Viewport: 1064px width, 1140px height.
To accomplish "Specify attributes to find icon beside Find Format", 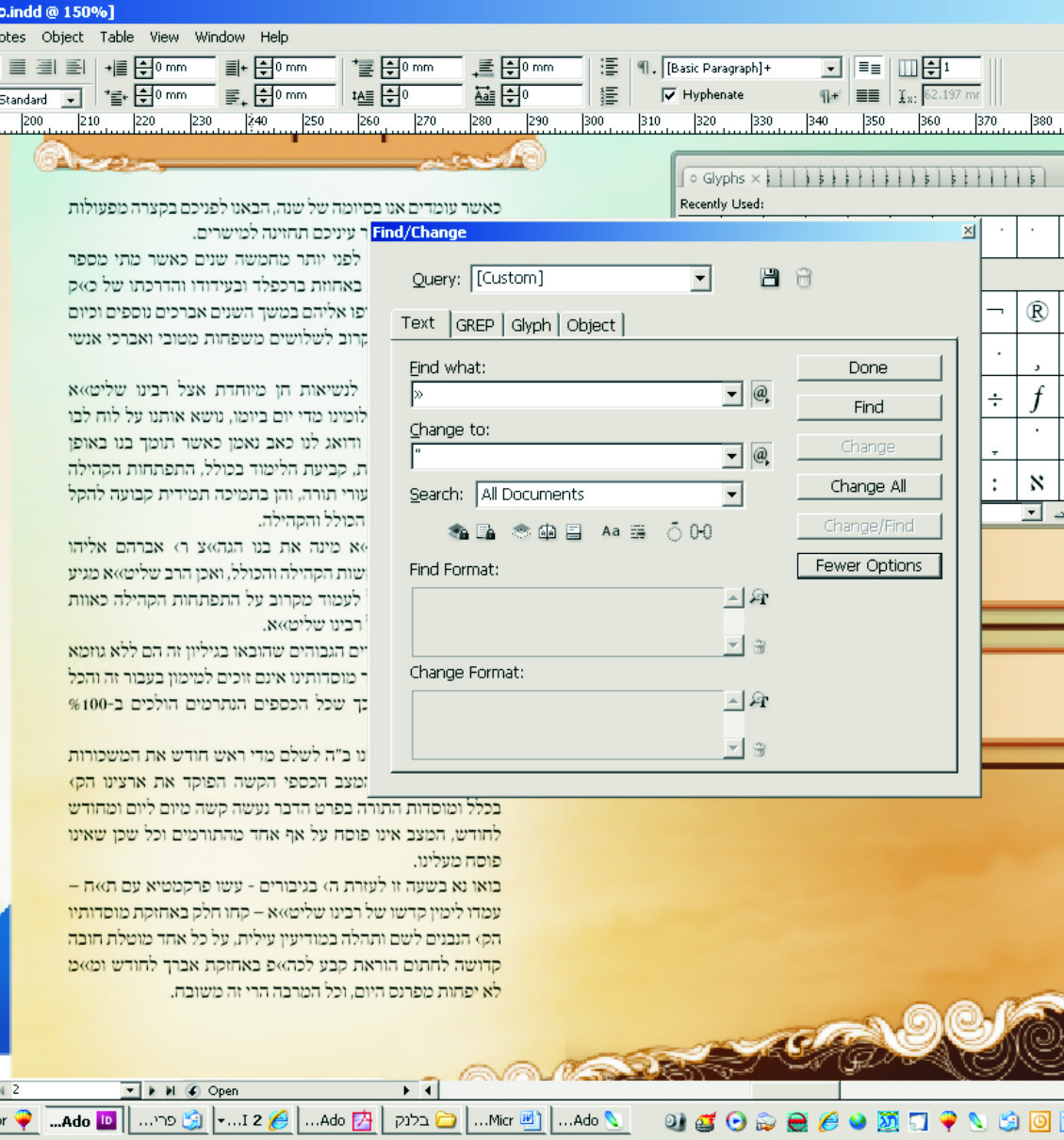I will 760,597.
